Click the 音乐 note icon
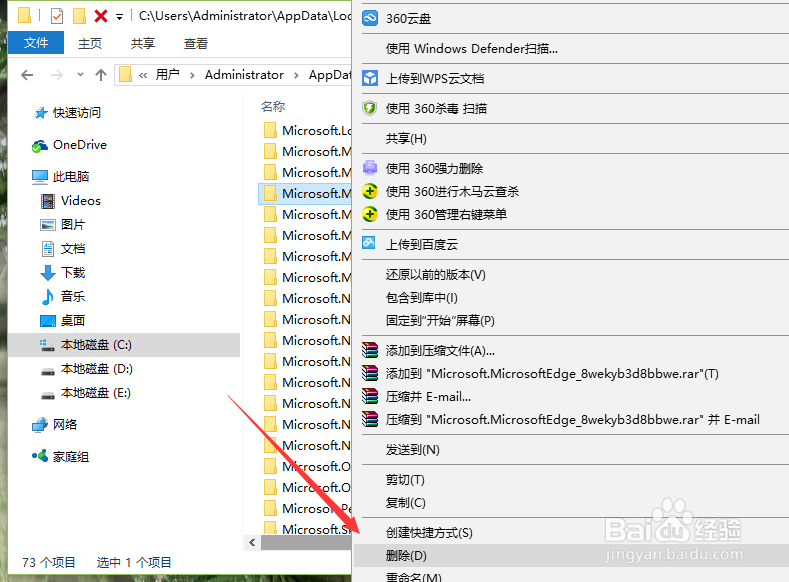 [x=48, y=297]
